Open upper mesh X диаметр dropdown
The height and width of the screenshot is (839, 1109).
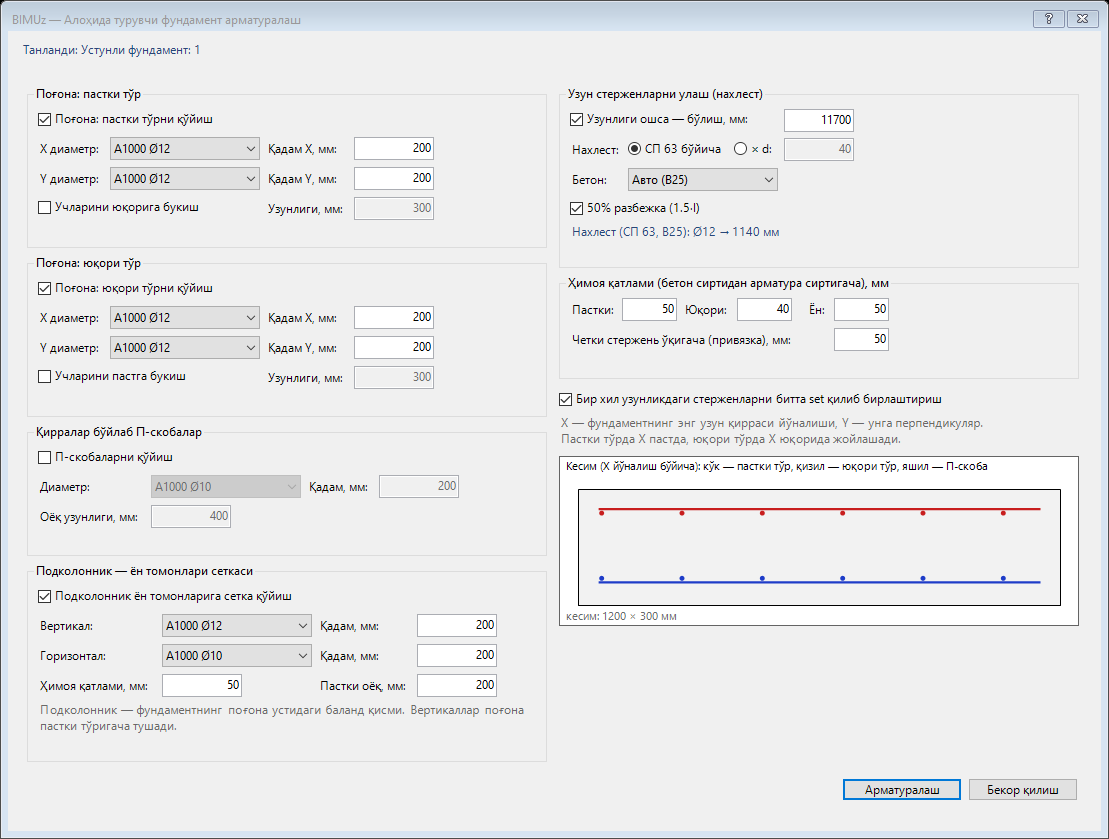coord(185,318)
